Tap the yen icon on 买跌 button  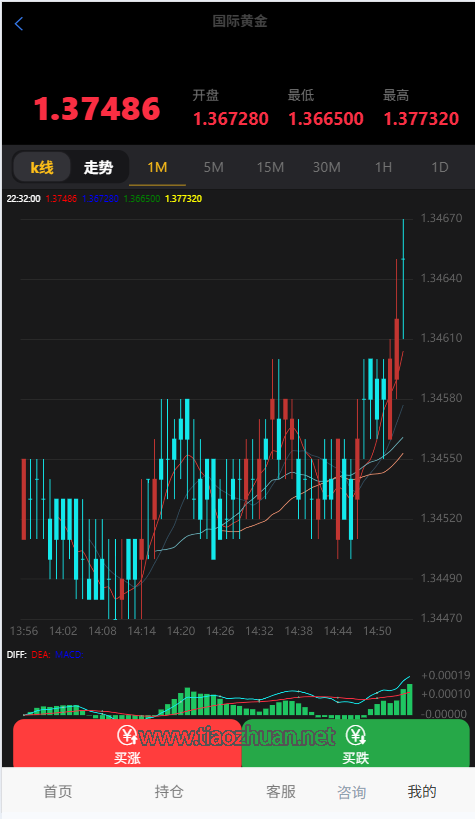pyautogui.click(x=356, y=735)
